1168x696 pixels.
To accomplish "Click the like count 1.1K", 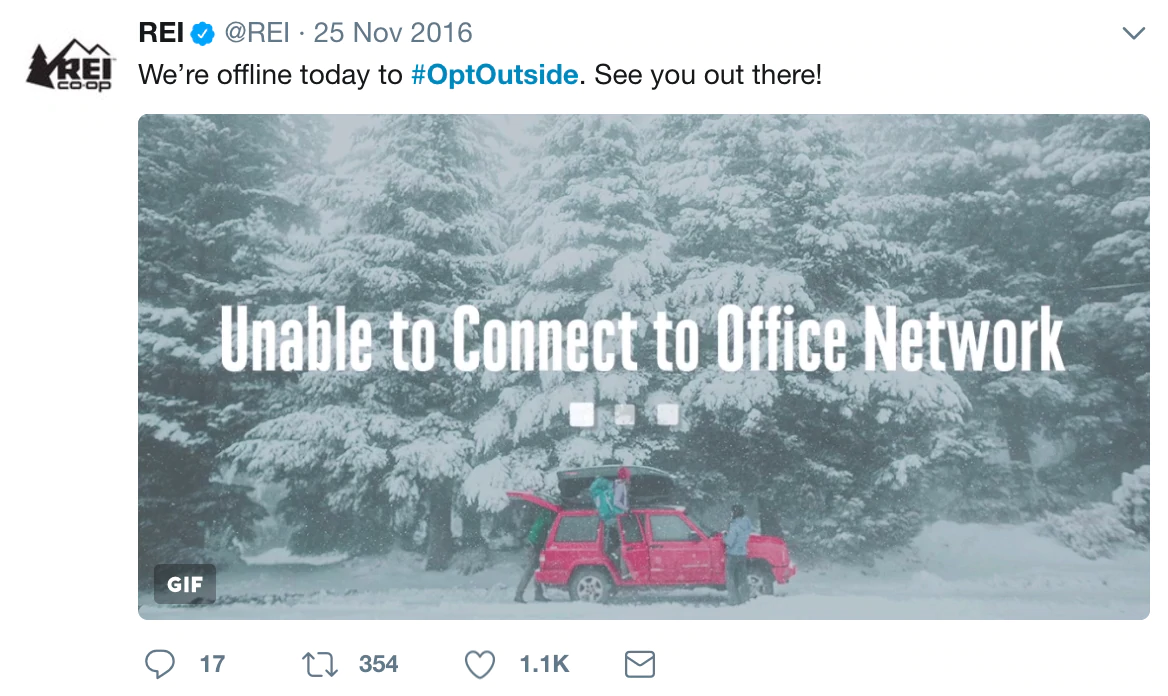I will click(544, 664).
